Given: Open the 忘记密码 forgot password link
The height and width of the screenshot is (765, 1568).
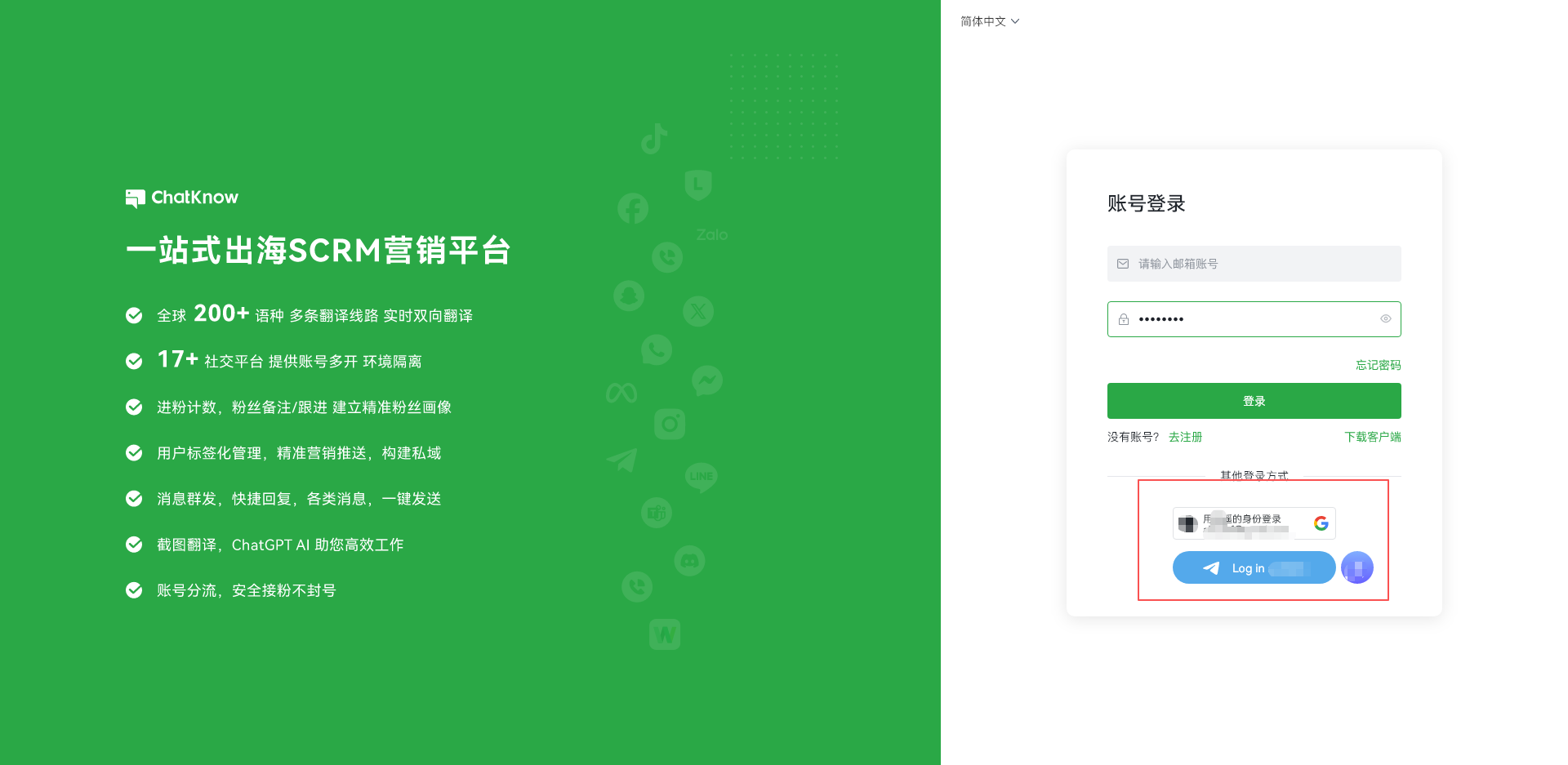Looking at the screenshot, I should (x=1378, y=365).
